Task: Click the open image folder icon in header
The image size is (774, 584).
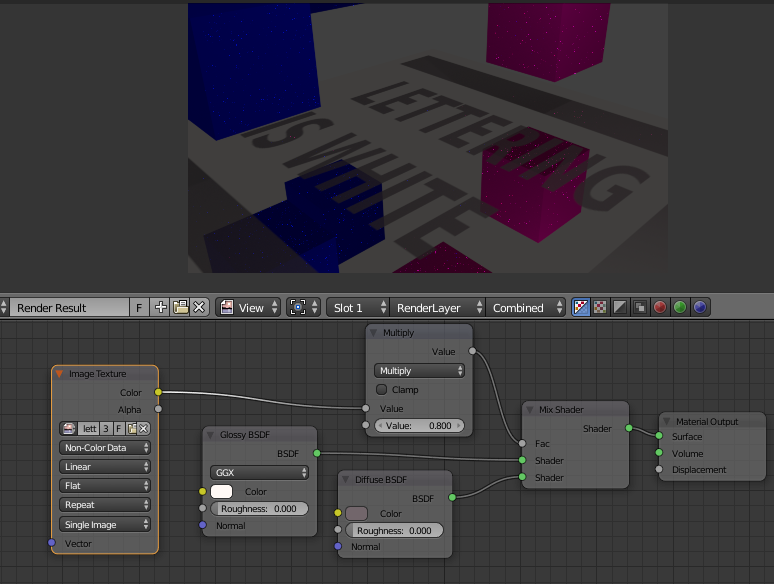Action: (180, 308)
